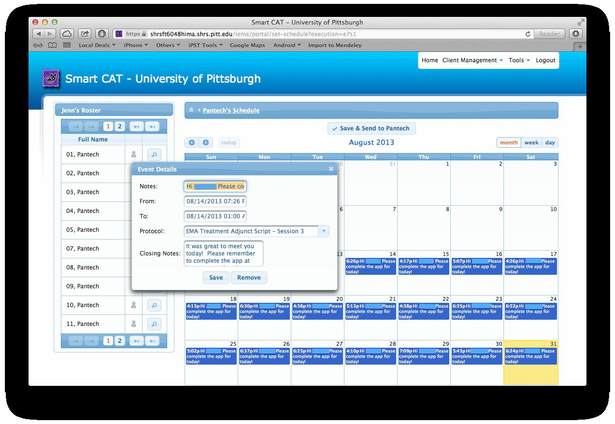
Task: Click Import to Mendeley bookmark
Action: (x=335, y=45)
